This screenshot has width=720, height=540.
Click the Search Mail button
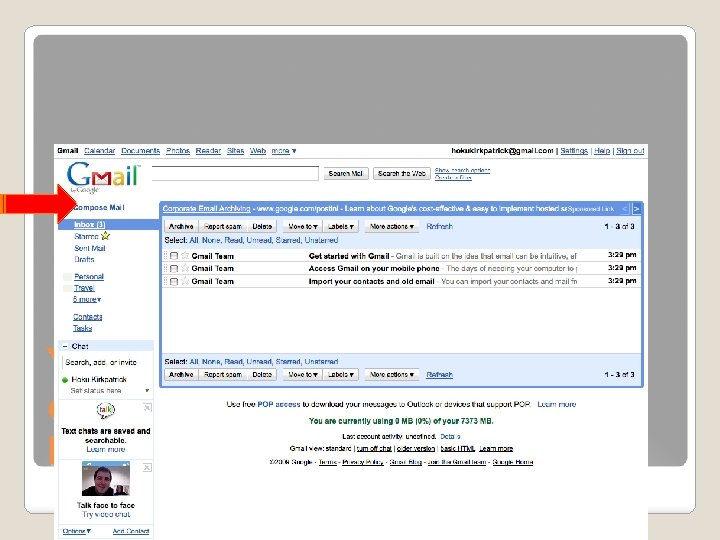pyautogui.click(x=346, y=174)
